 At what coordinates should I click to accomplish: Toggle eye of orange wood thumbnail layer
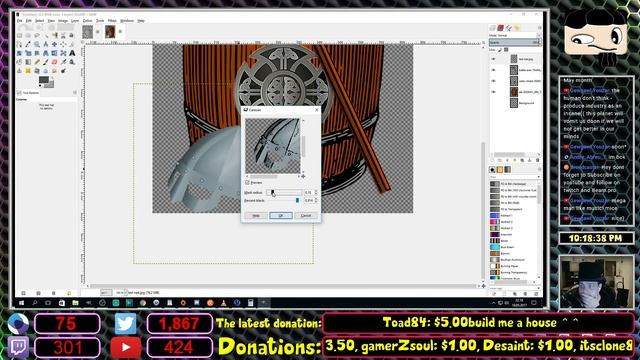(x=493, y=92)
